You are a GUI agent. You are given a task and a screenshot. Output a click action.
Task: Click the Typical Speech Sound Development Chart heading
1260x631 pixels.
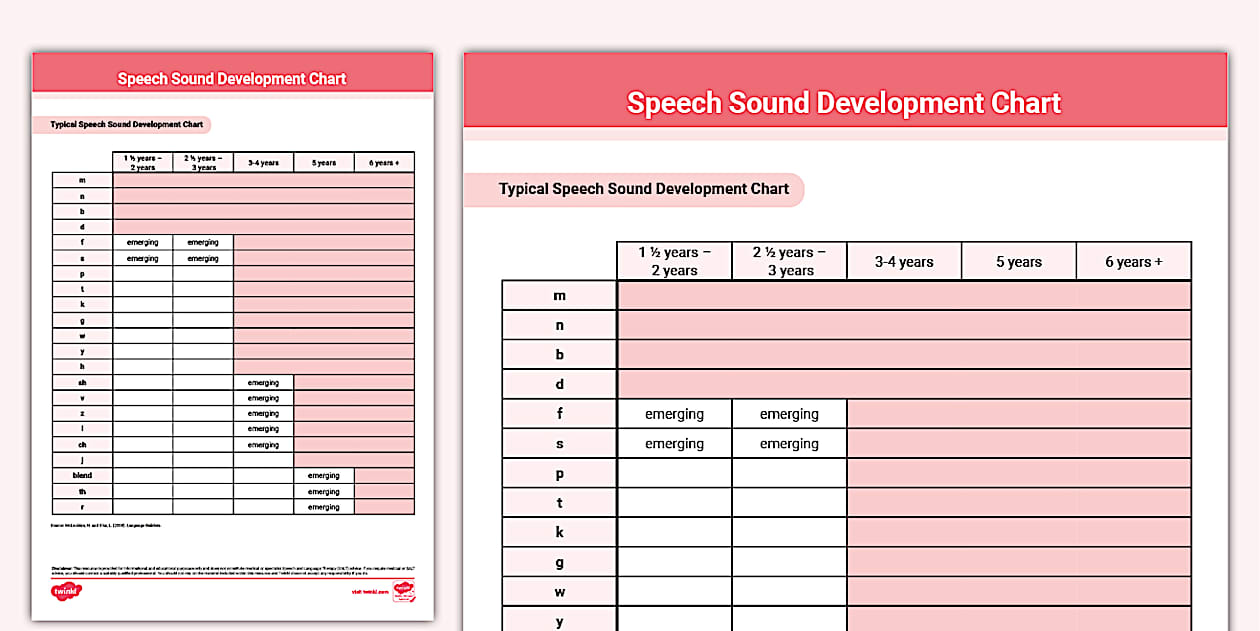click(x=644, y=189)
